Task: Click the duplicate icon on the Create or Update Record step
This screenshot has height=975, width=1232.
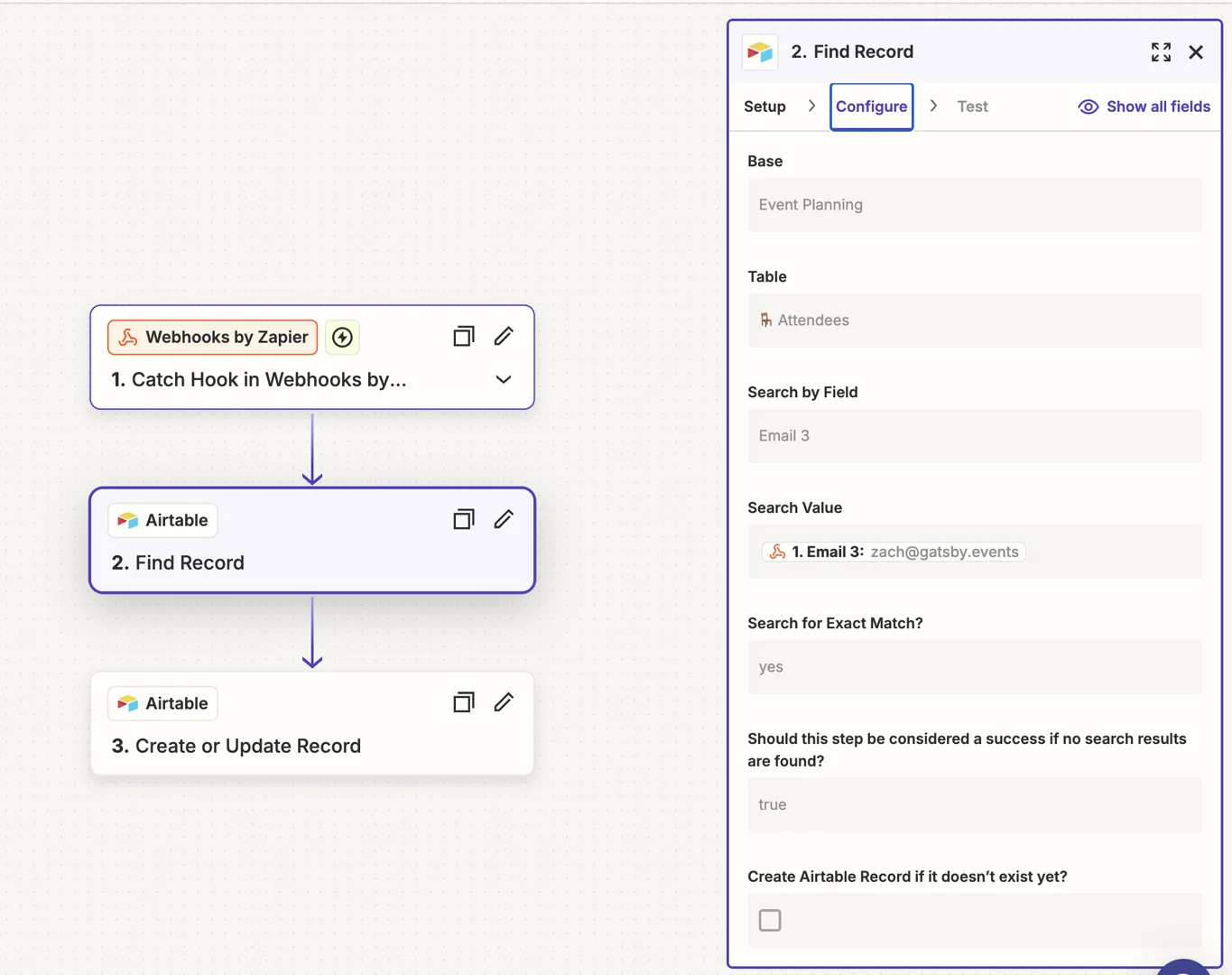Action: [x=463, y=701]
